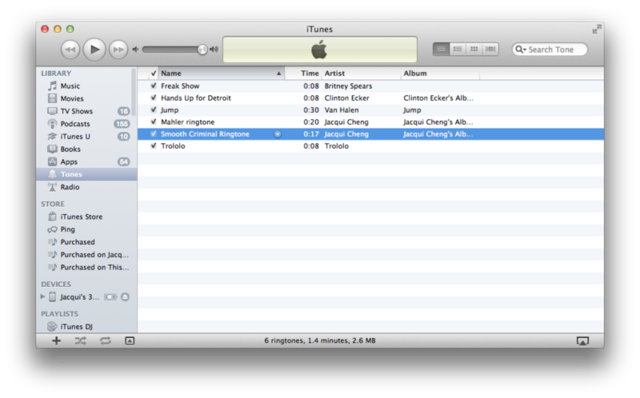Expand Jacqui's device in the sidebar
Screen dimensions: 640x398
(42, 297)
